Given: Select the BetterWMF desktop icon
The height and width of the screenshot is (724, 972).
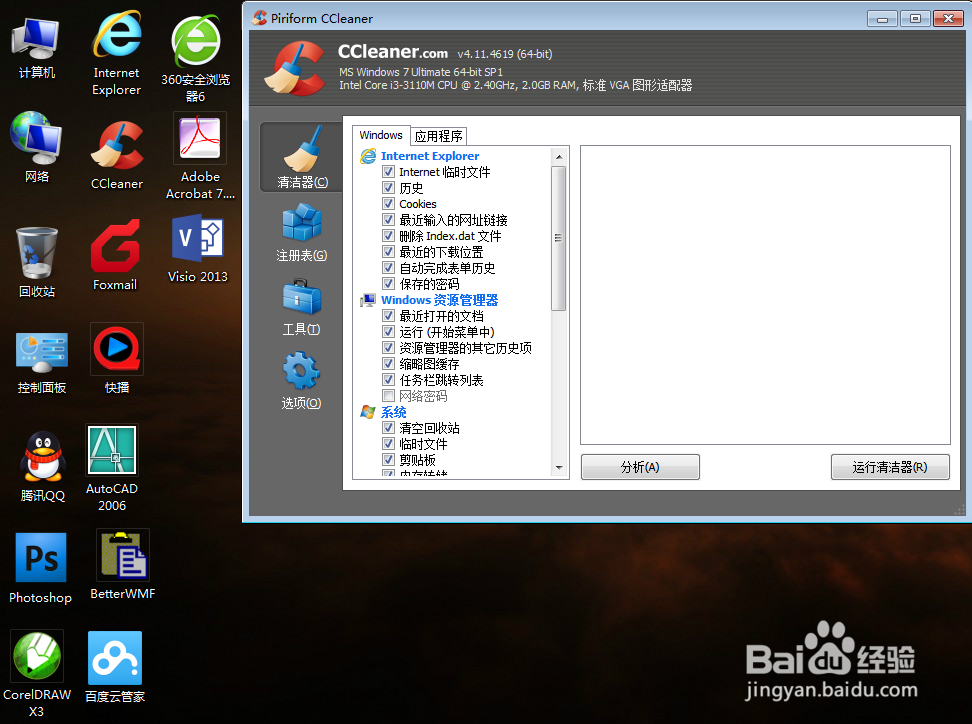Looking at the screenshot, I should tap(122, 565).
